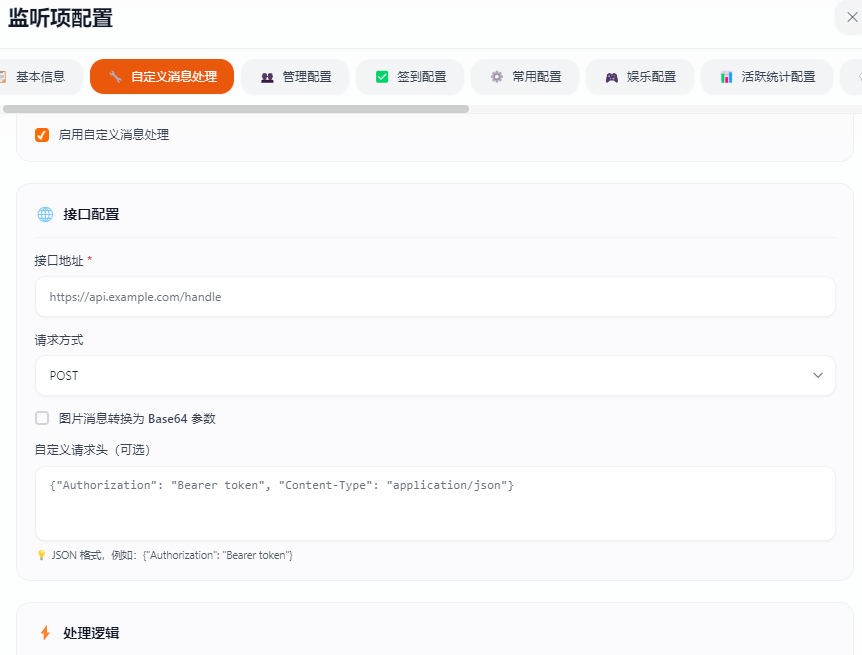The image size is (862, 655).
Task: Click the bar chart icon on 活跃统计配置
Action: pos(726,77)
